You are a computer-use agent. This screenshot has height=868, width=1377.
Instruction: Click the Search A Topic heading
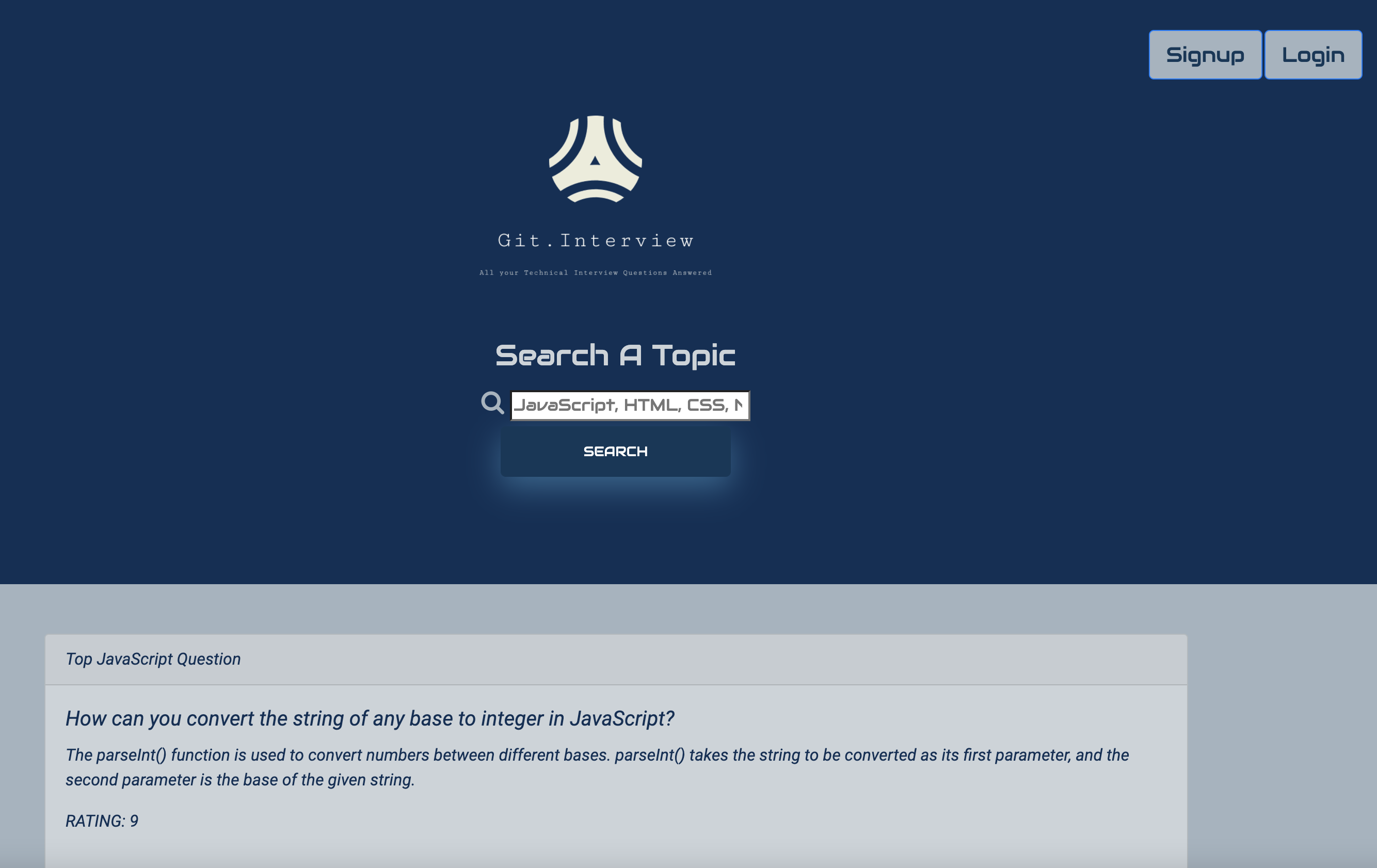[615, 355]
